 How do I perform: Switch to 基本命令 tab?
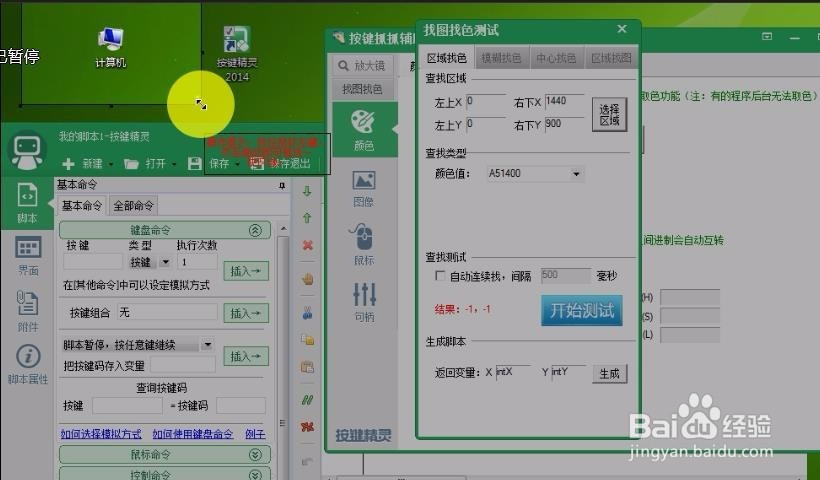click(82, 205)
